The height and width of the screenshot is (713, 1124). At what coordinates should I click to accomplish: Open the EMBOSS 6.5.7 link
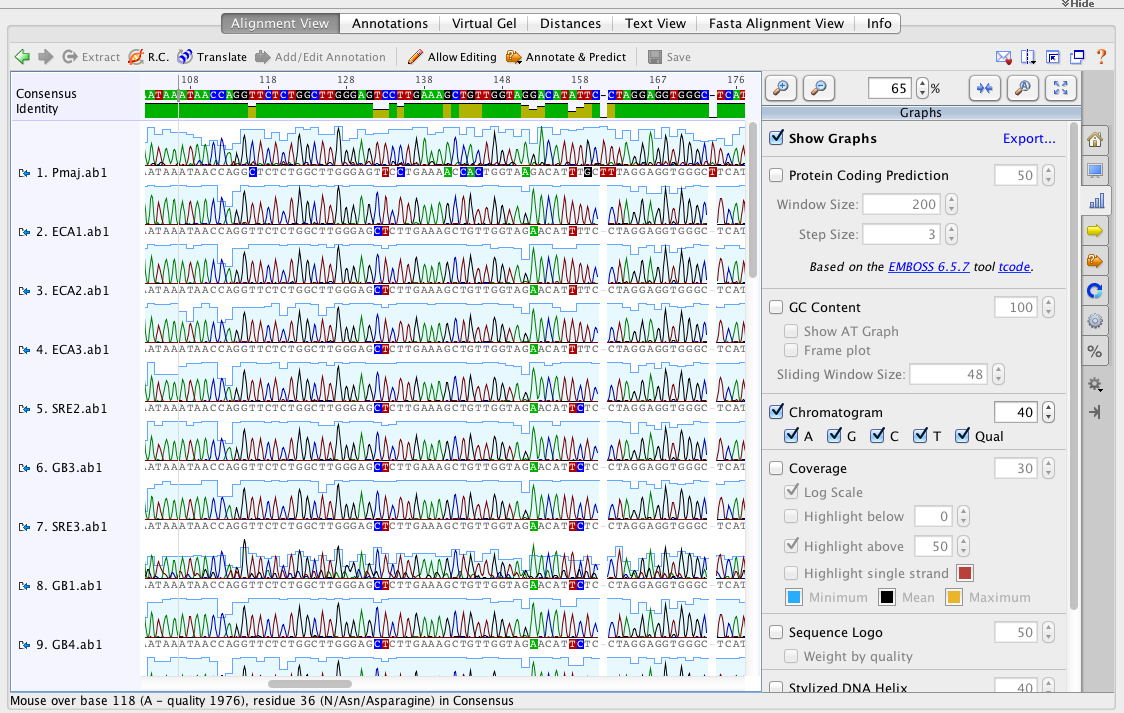[928, 267]
